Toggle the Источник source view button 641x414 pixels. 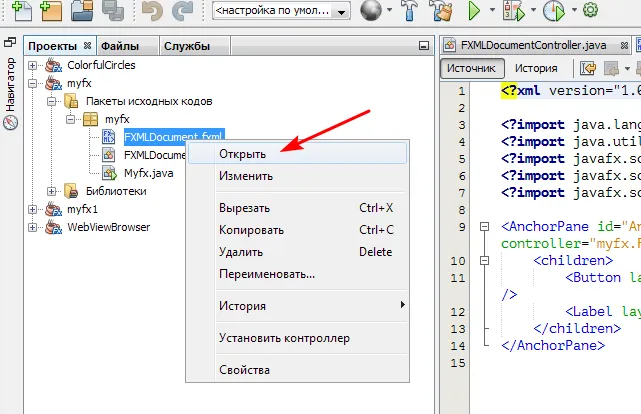tap(471, 68)
